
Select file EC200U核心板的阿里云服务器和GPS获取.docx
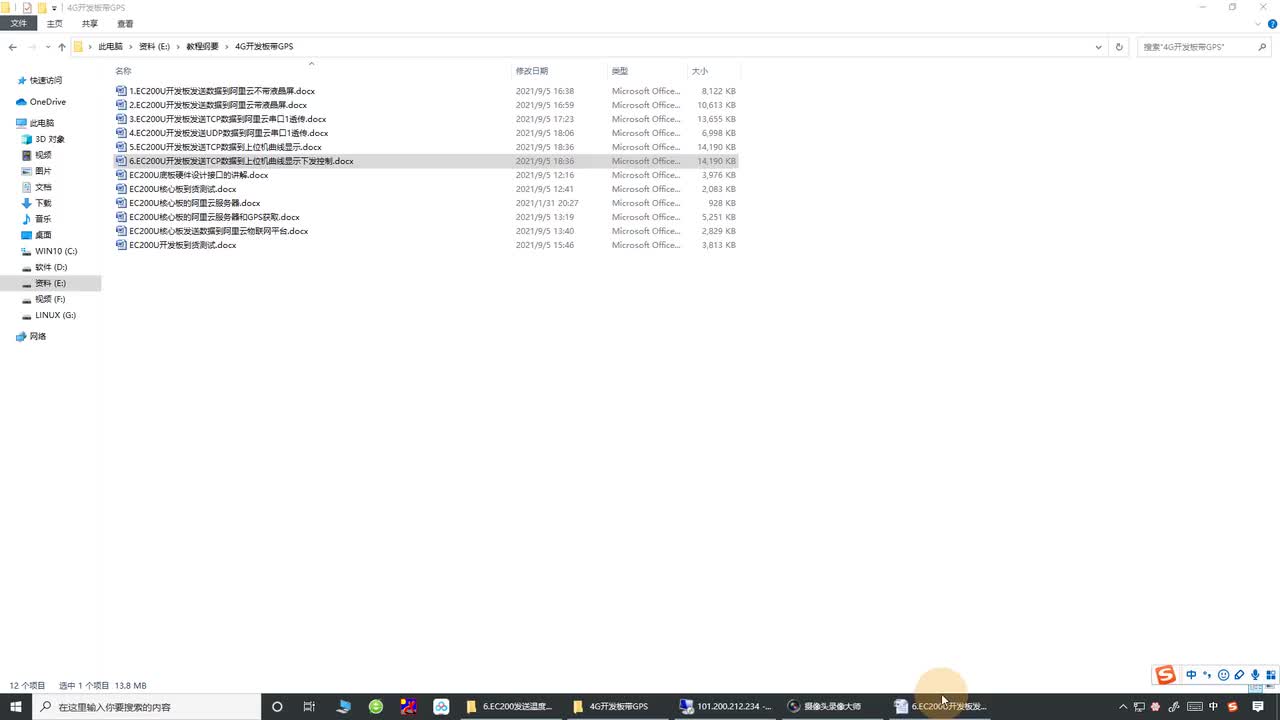(x=214, y=217)
